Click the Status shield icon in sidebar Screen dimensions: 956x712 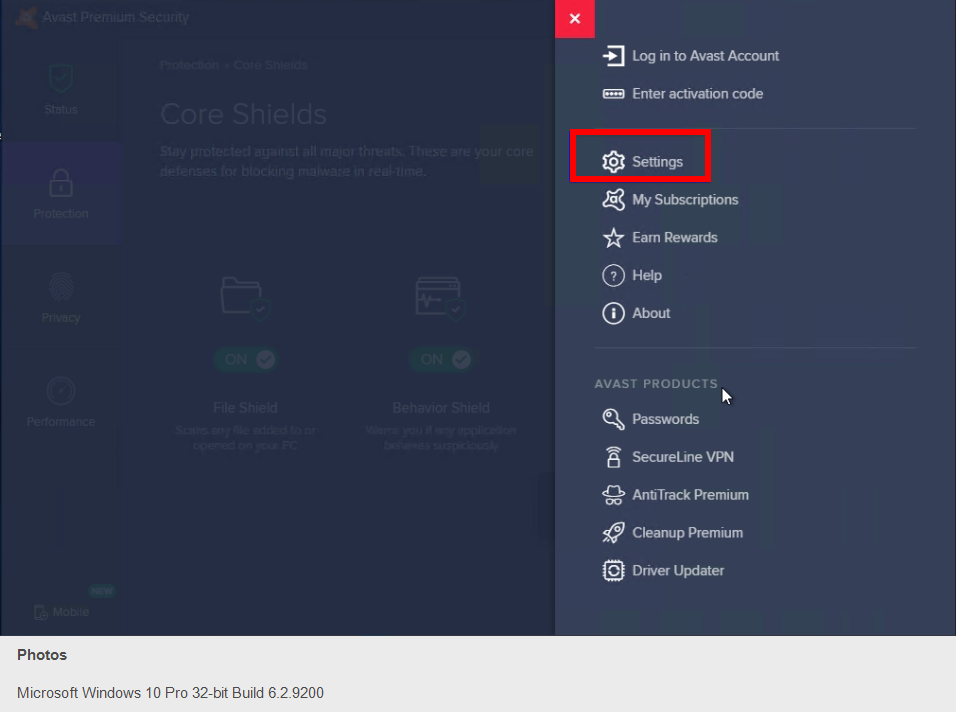tap(61, 78)
